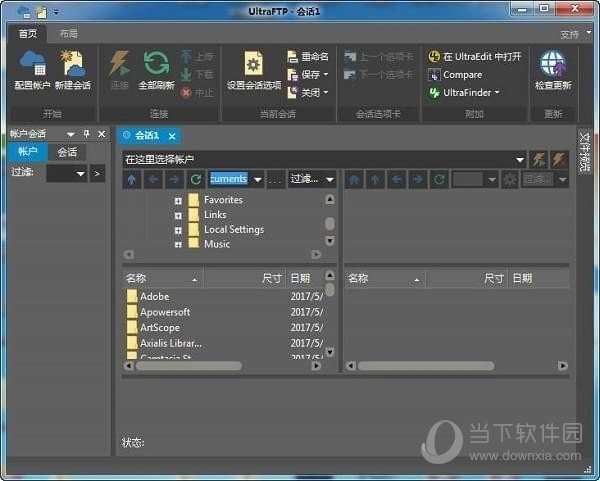Close the 会话1 tab
This screenshot has width=600, height=481.
[x=172, y=136]
